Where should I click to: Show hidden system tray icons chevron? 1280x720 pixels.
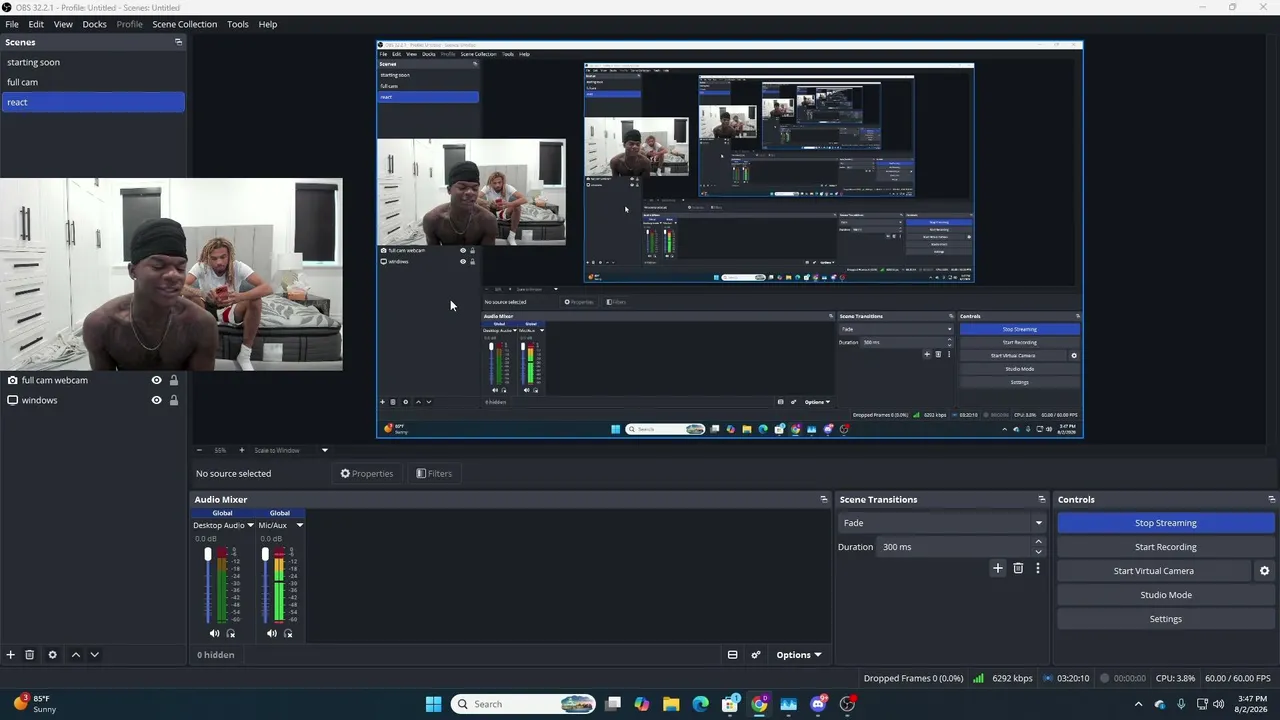click(1138, 704)
